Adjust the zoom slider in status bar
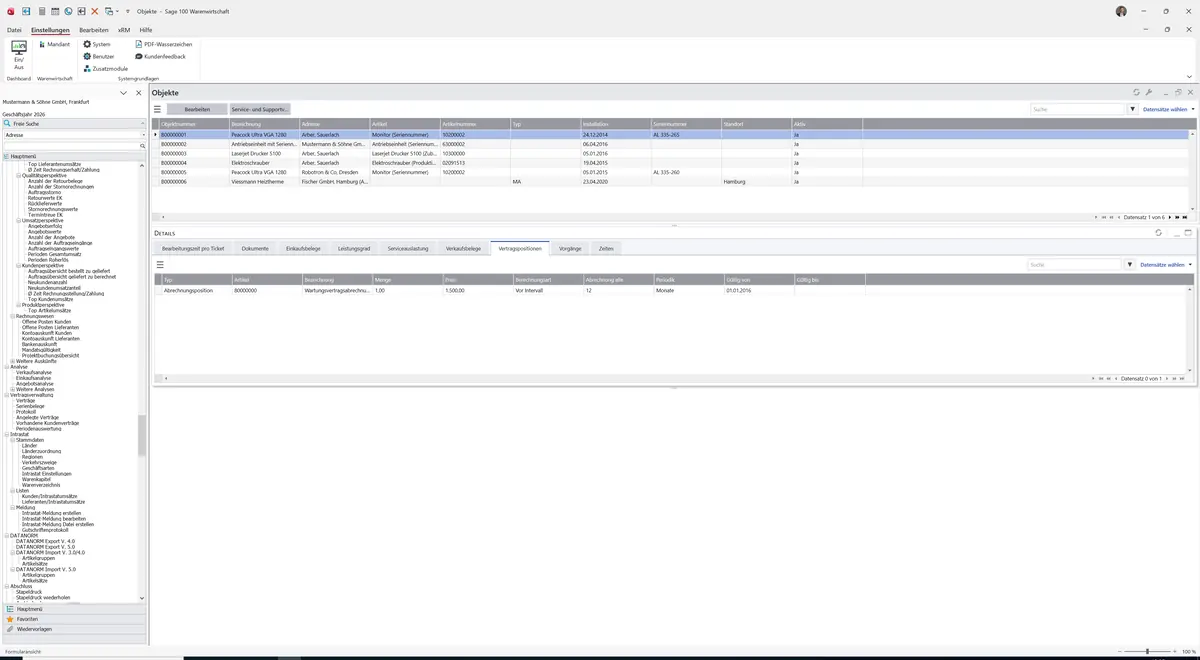 [x=1147, y=651]
